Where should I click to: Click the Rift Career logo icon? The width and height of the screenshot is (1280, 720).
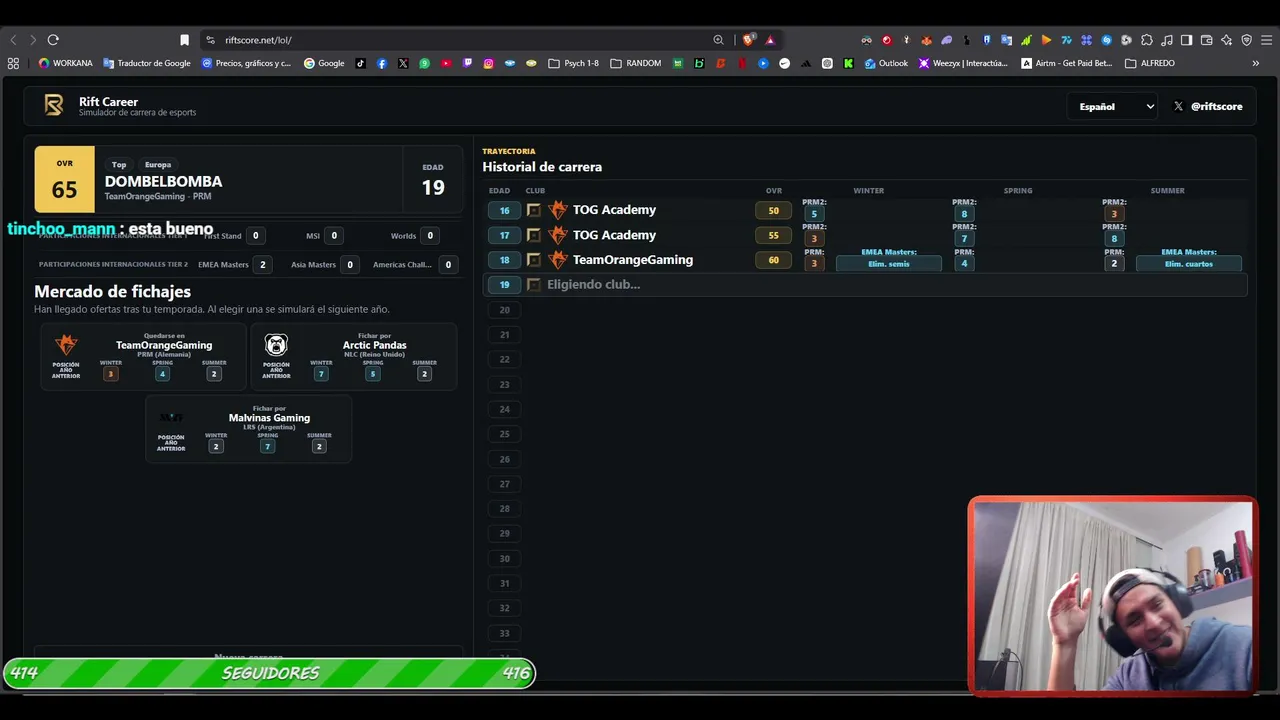54,105
